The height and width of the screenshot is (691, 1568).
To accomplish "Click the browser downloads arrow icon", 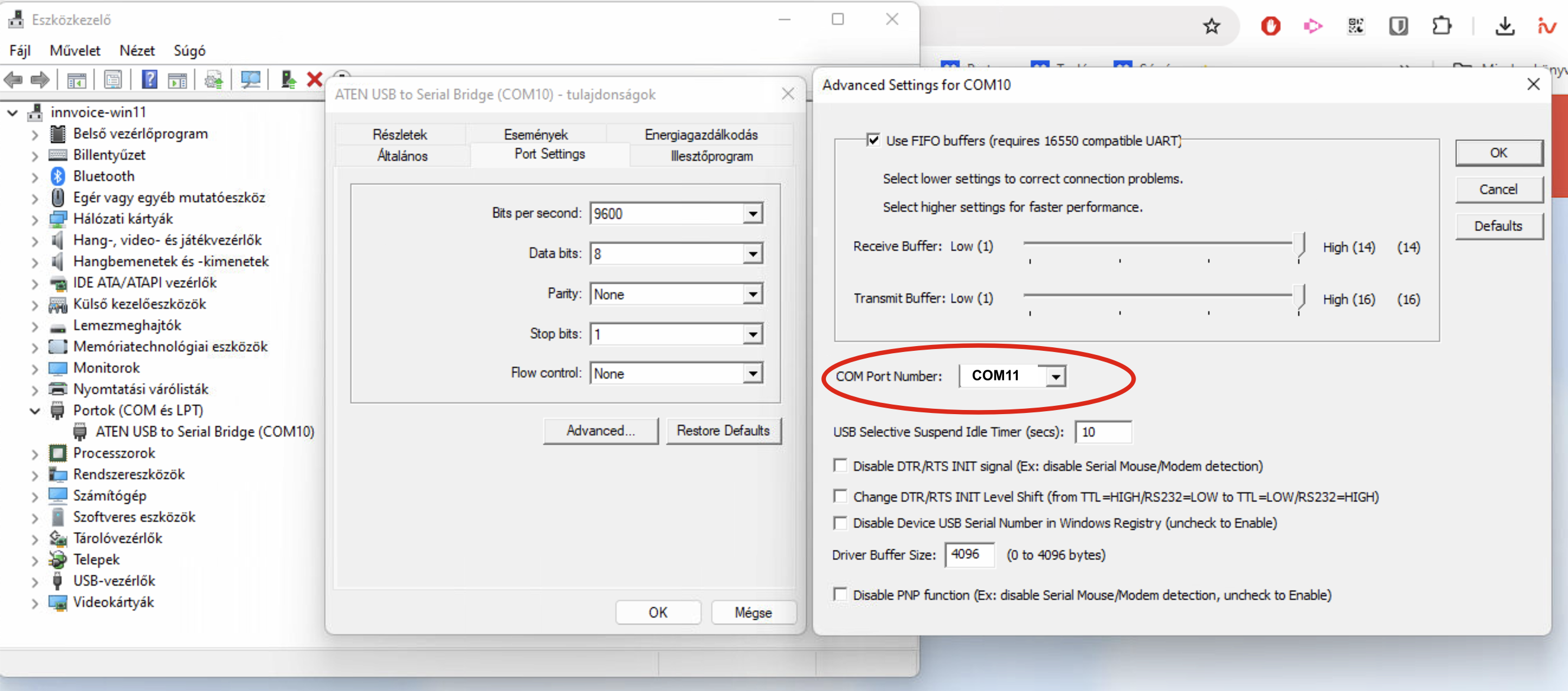I will (x=1504, y=26).
